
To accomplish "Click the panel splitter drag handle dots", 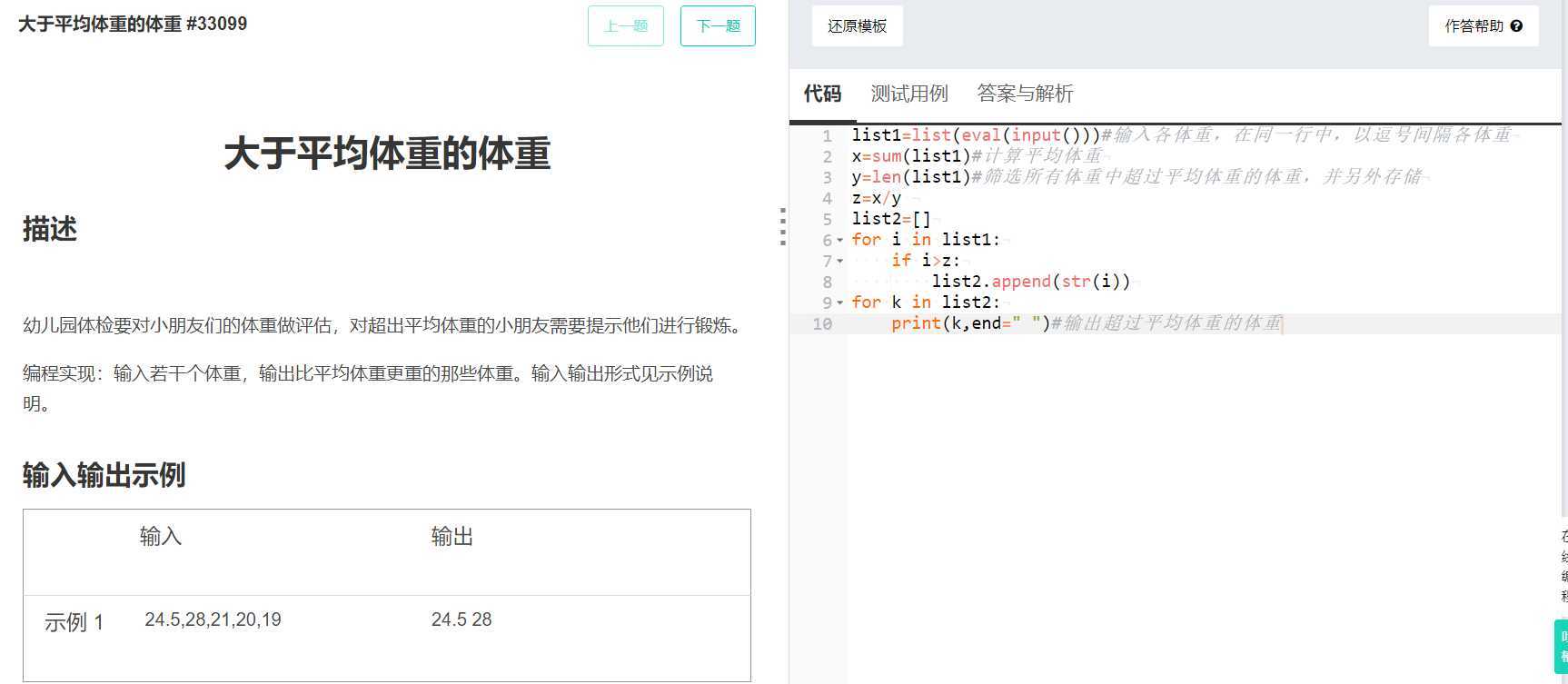I will click(x=782, y=226).
